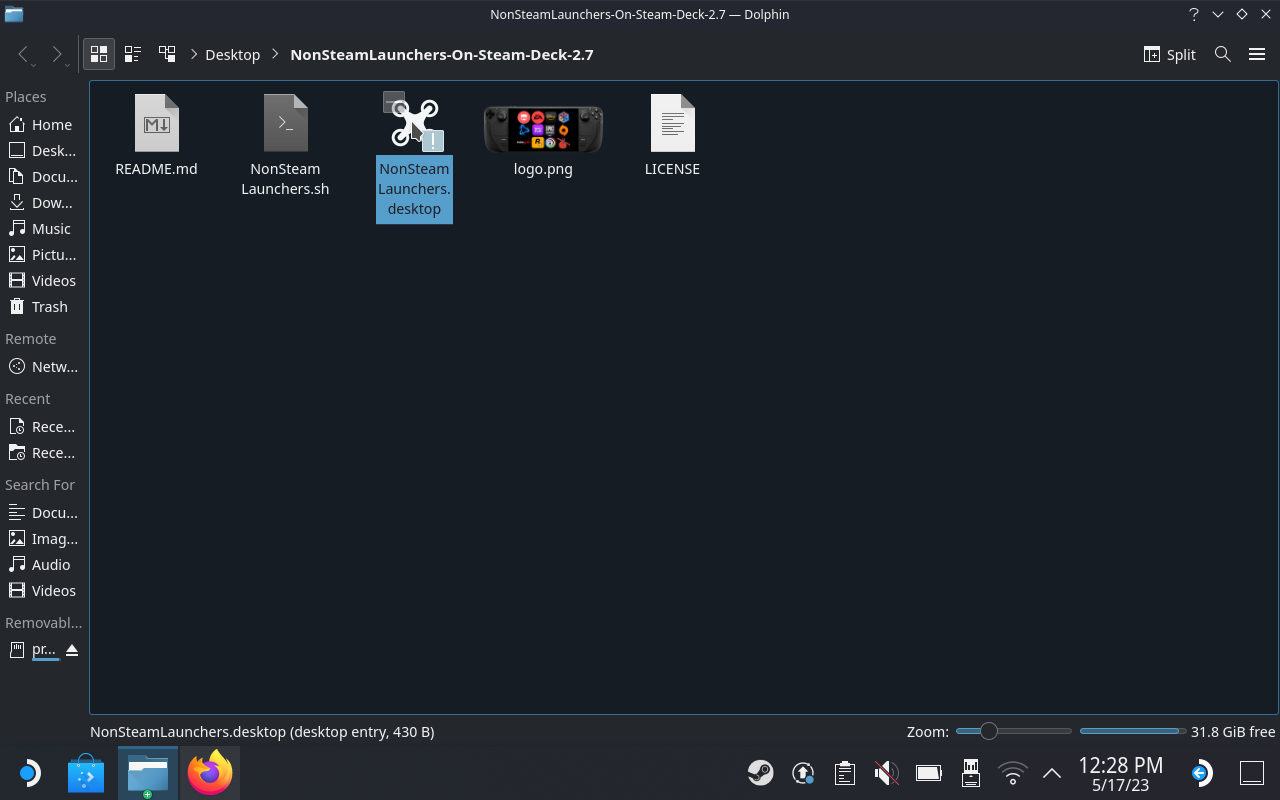Screen dimensions: 1280x800
Task: Switch to Details tree view mode
Action: (x=167, y=54)
